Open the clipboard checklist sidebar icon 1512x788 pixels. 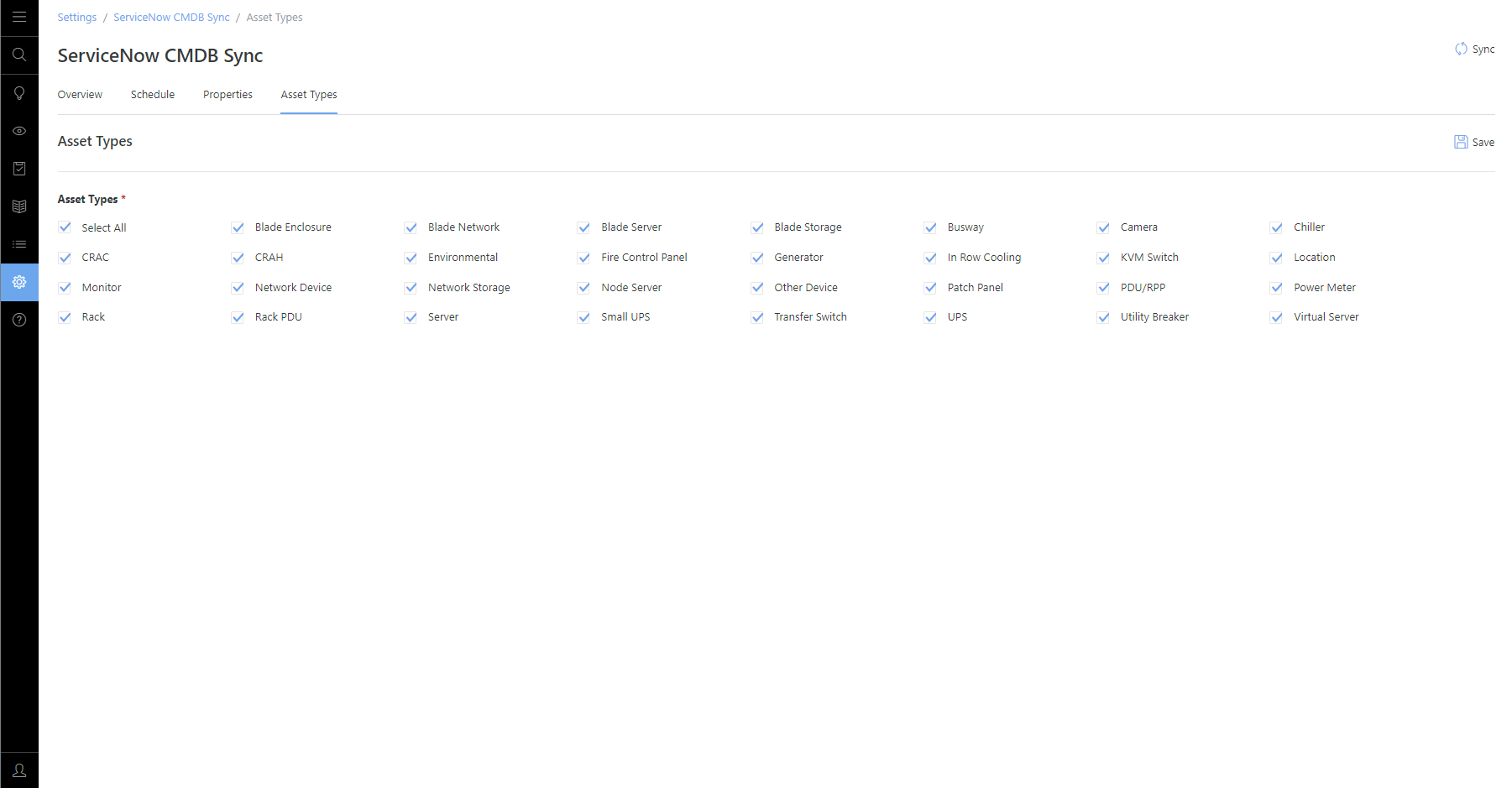pyautogui.click(x=19, y=169)
